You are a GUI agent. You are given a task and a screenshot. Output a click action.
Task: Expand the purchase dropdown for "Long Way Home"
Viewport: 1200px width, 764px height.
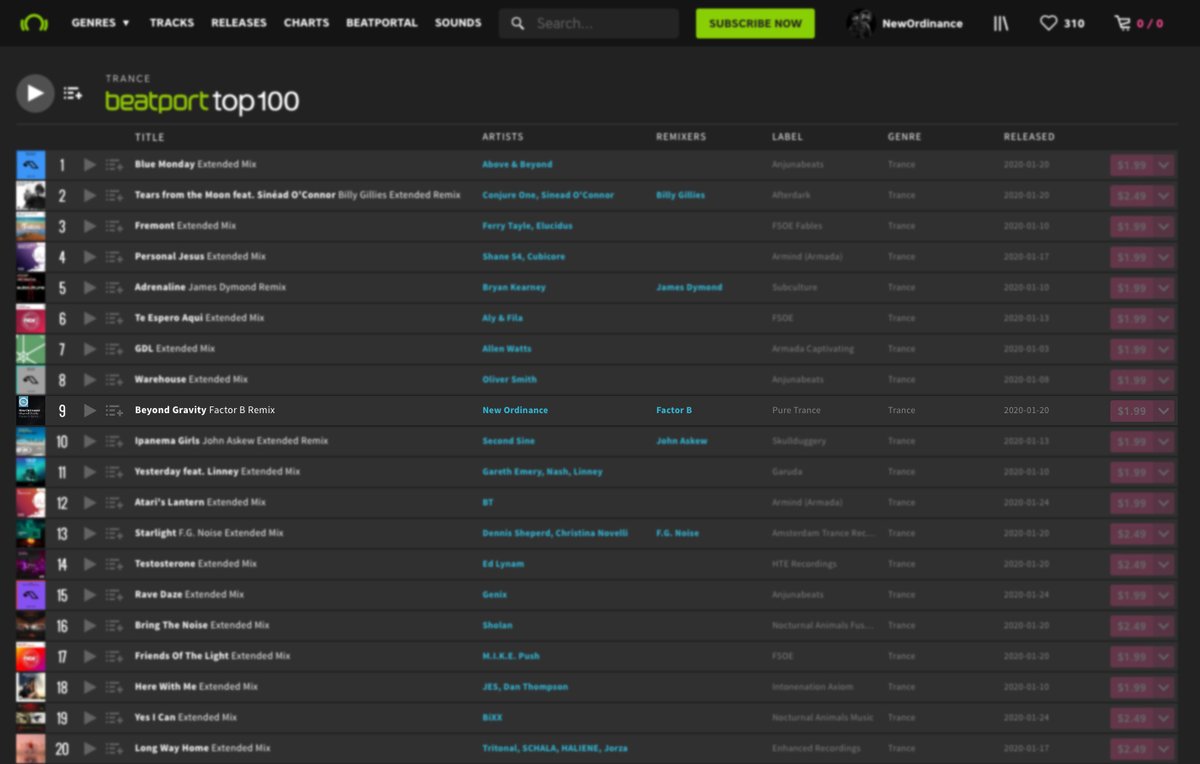1163,748
